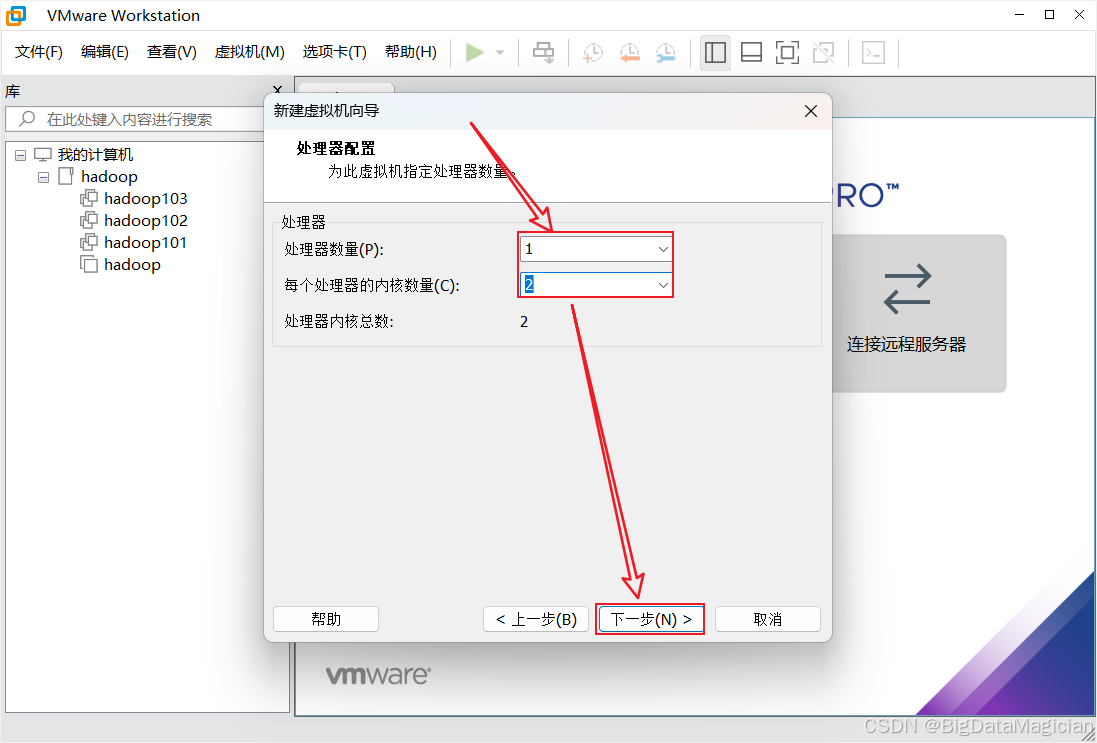Screen dimensions: 1097x743
Task: Open the 编辑(E) menu
Action: click(105, 52)
